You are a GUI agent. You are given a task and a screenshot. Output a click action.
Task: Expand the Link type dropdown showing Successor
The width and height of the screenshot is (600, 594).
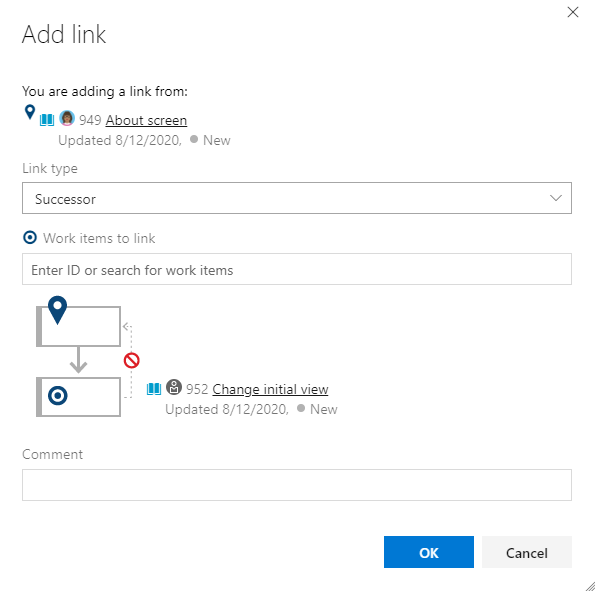(296, 199)
